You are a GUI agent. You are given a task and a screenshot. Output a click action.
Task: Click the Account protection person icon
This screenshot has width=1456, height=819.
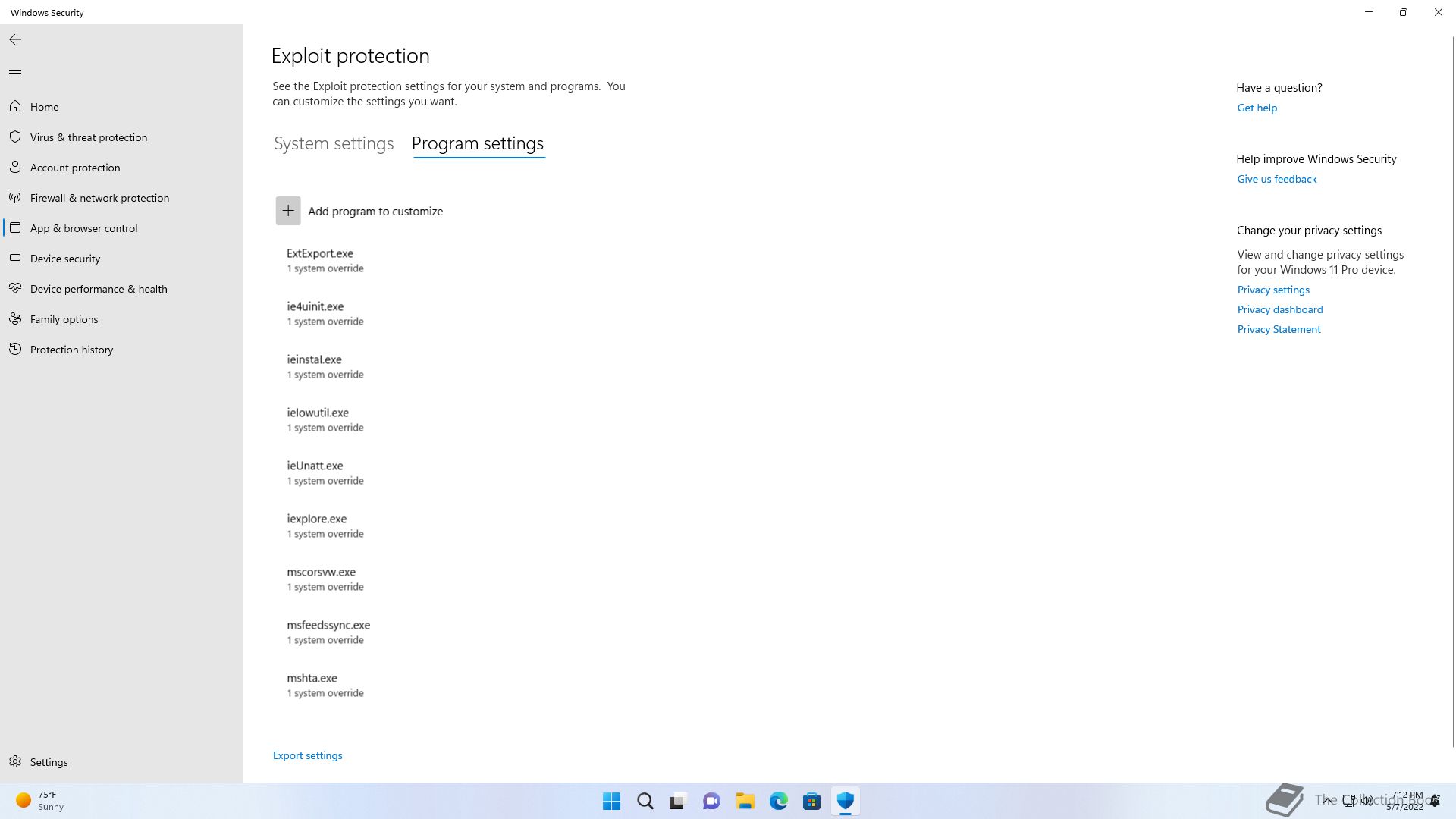(15, 168)
